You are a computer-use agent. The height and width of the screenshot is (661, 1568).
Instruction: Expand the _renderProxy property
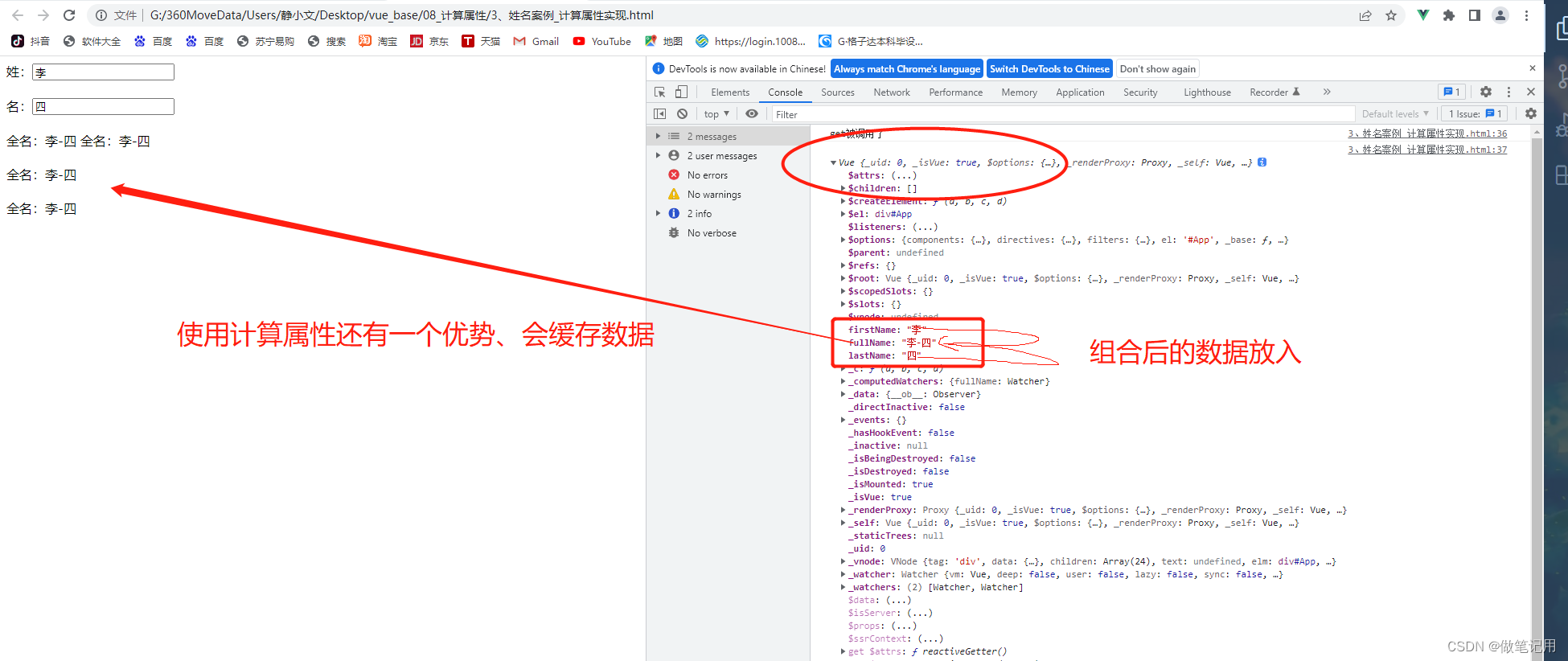click(x=843, y=510)
